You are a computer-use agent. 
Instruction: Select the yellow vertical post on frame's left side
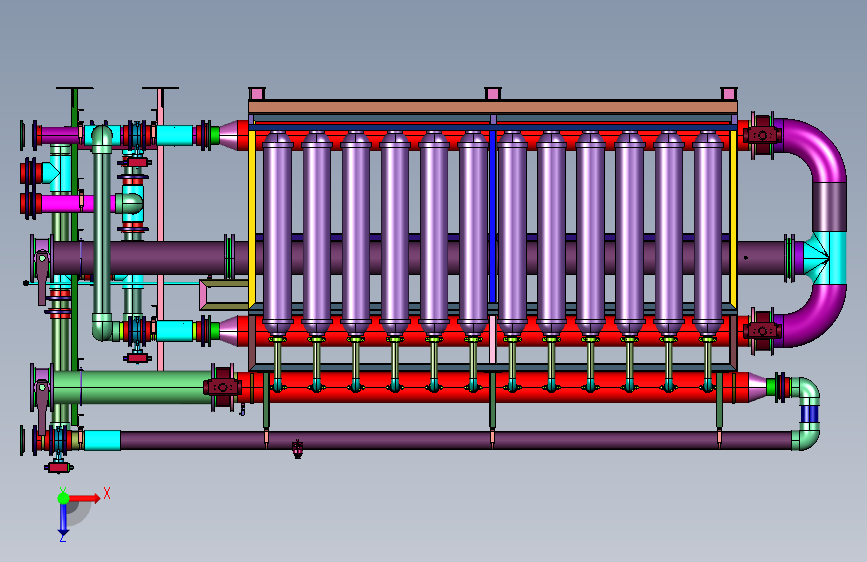pos(252,217)
